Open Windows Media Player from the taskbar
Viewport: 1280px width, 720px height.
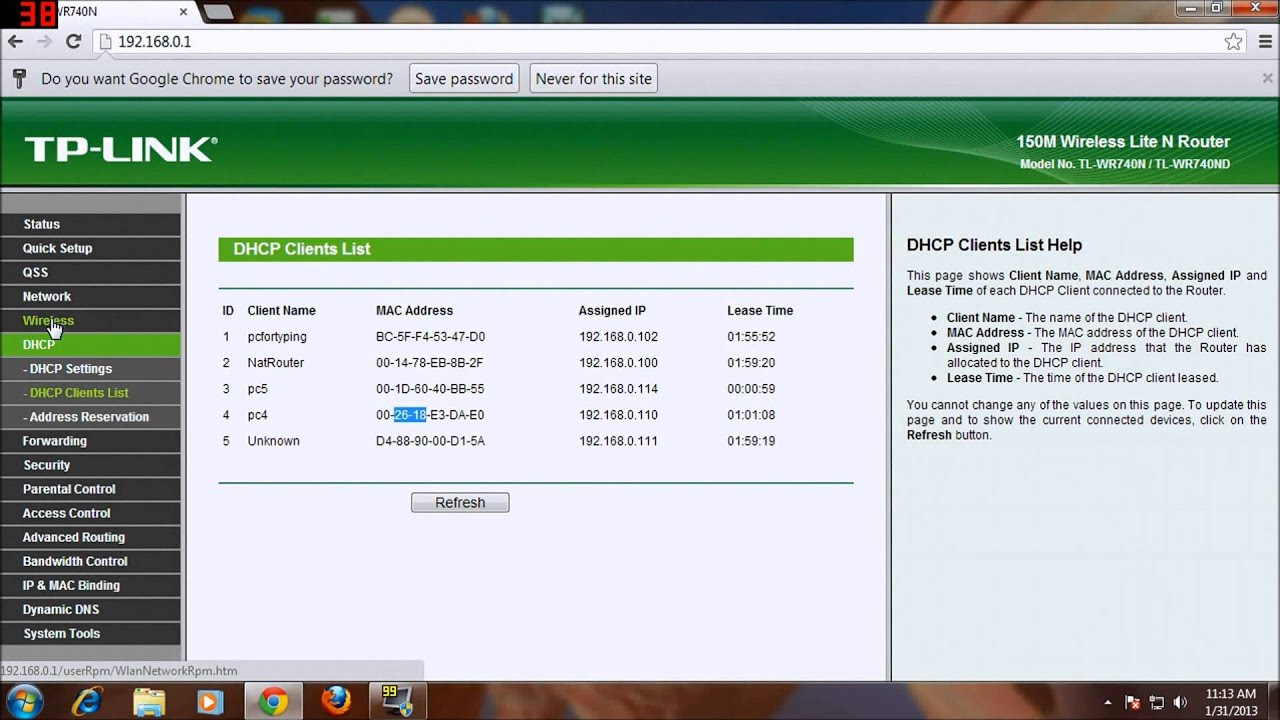(210, 702)
